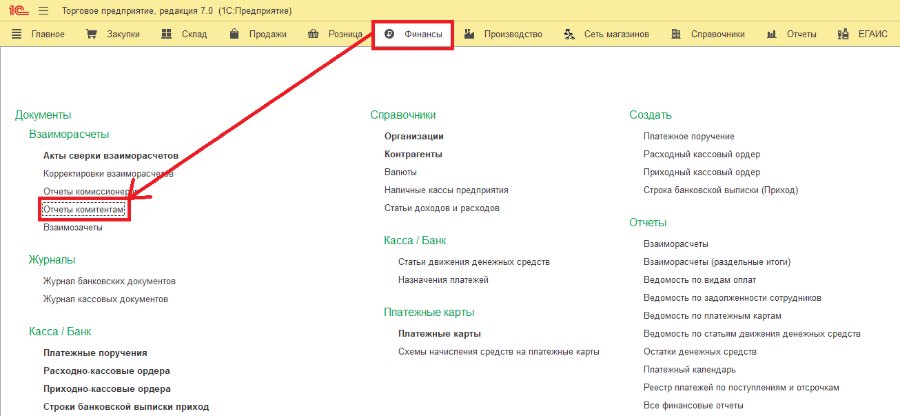
Task: Create Строка банковской выписки (Приход)
Action: [721, 190]
